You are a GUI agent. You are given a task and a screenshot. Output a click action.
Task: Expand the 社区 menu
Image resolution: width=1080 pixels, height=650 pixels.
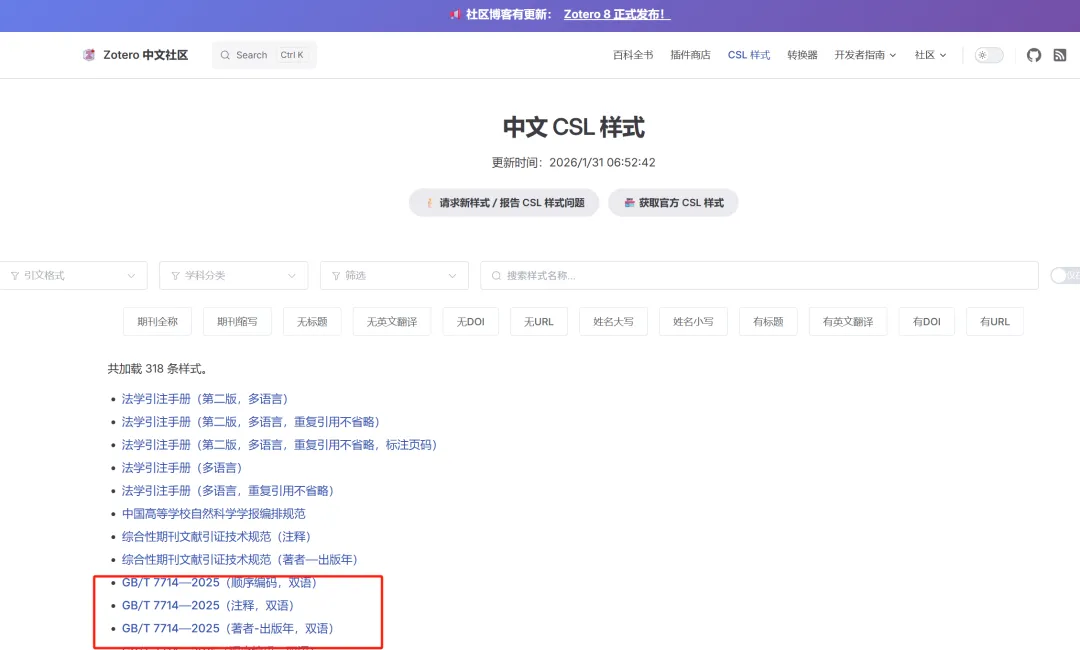[931, 55]
